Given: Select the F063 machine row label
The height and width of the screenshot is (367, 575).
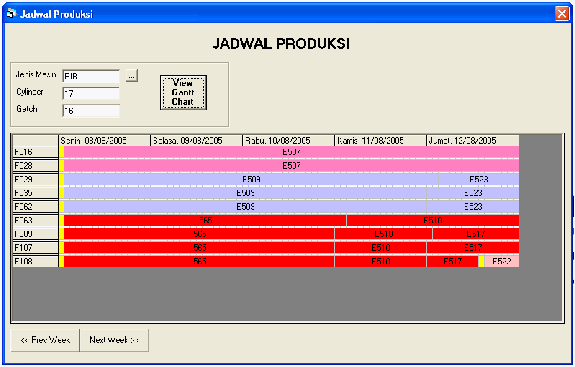Looking at the screenshot, I should pyautogui.click(x=35, y=220).
